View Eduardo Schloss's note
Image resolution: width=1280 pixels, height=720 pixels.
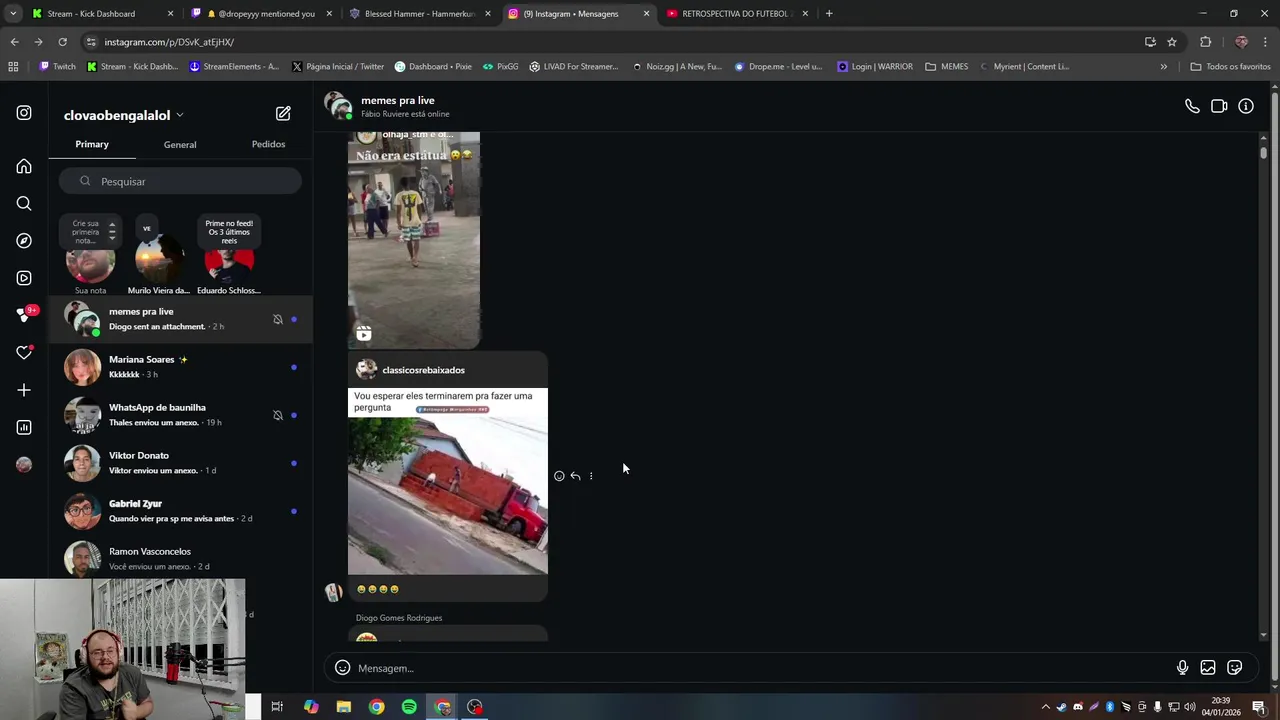coord(229,258)
